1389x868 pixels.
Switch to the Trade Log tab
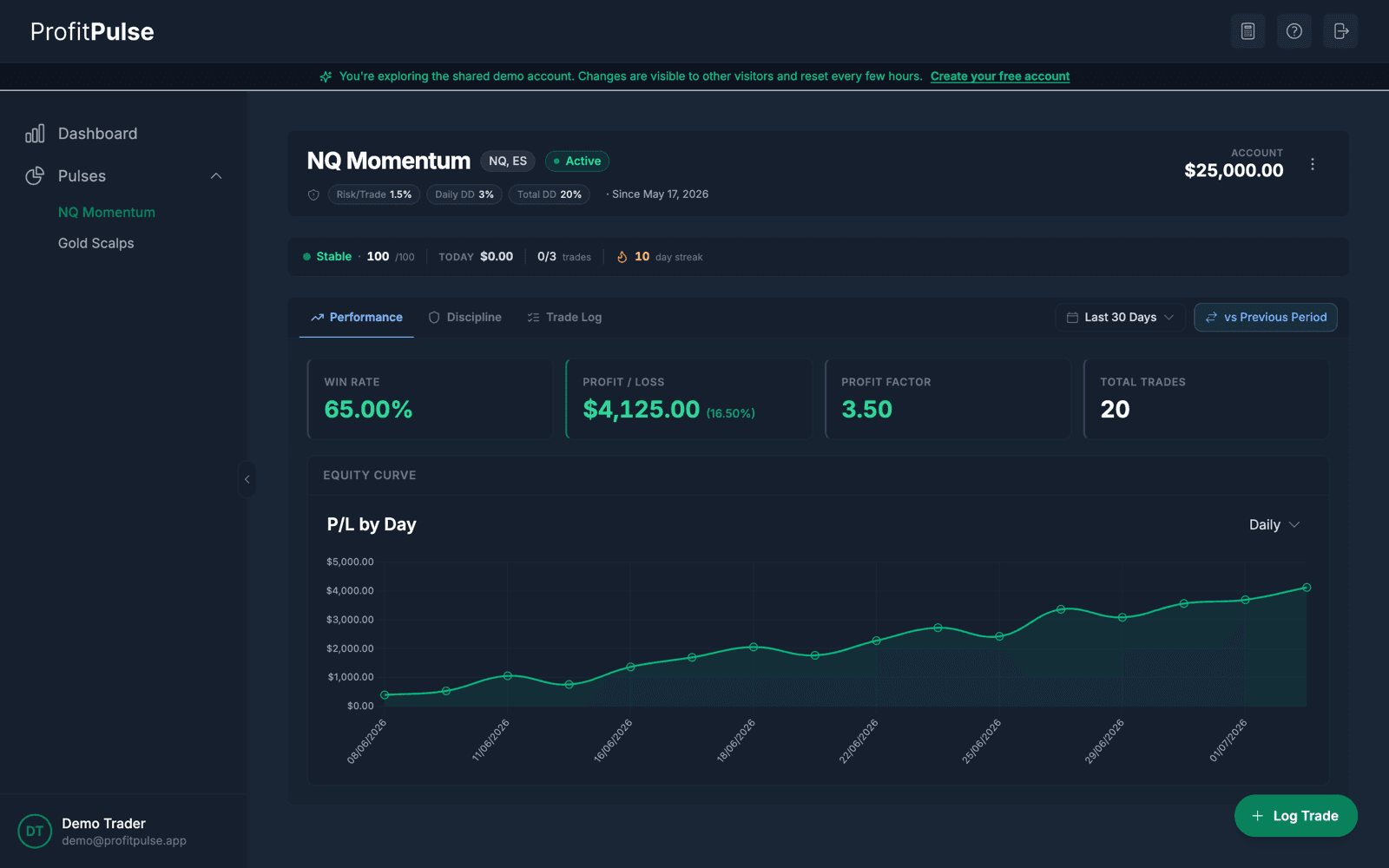click(564, 317)
